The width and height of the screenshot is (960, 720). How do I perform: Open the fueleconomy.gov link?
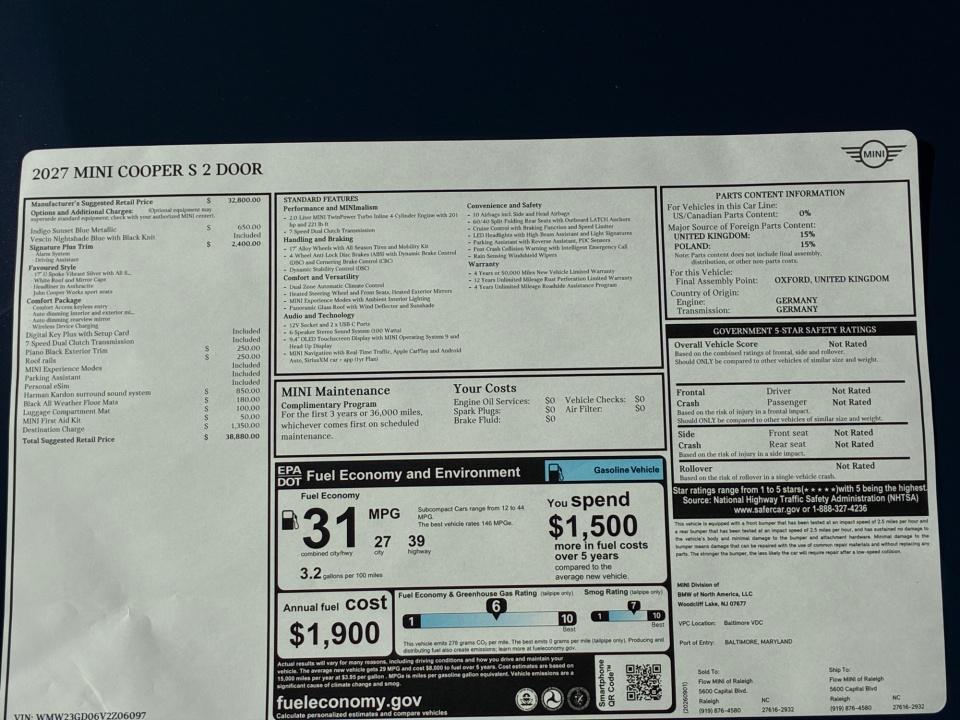(x=349, y=701)
